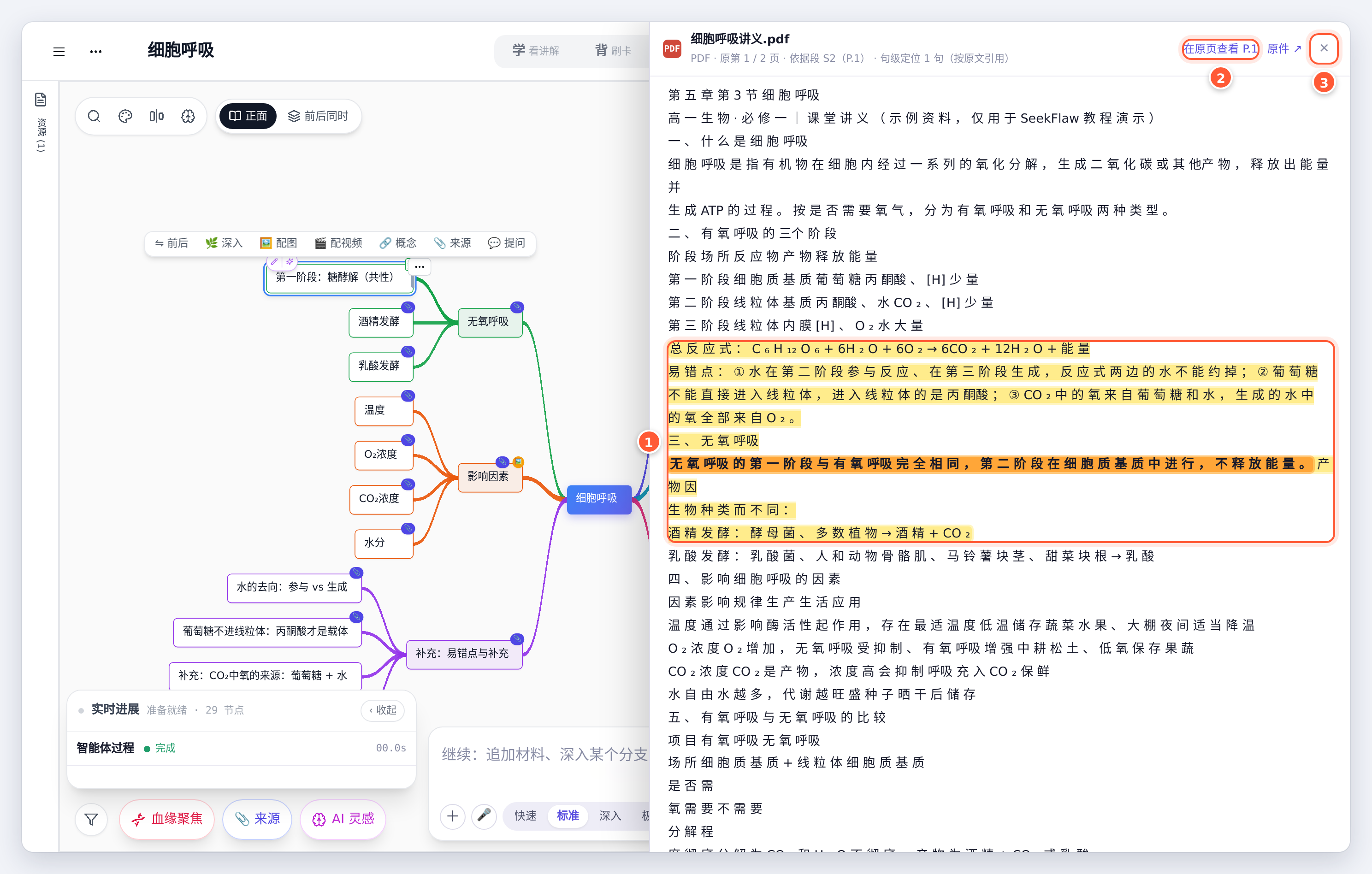
Task: Click the source clip badge on 无氧呼吸 node
Action: click(x=517, y=307)
